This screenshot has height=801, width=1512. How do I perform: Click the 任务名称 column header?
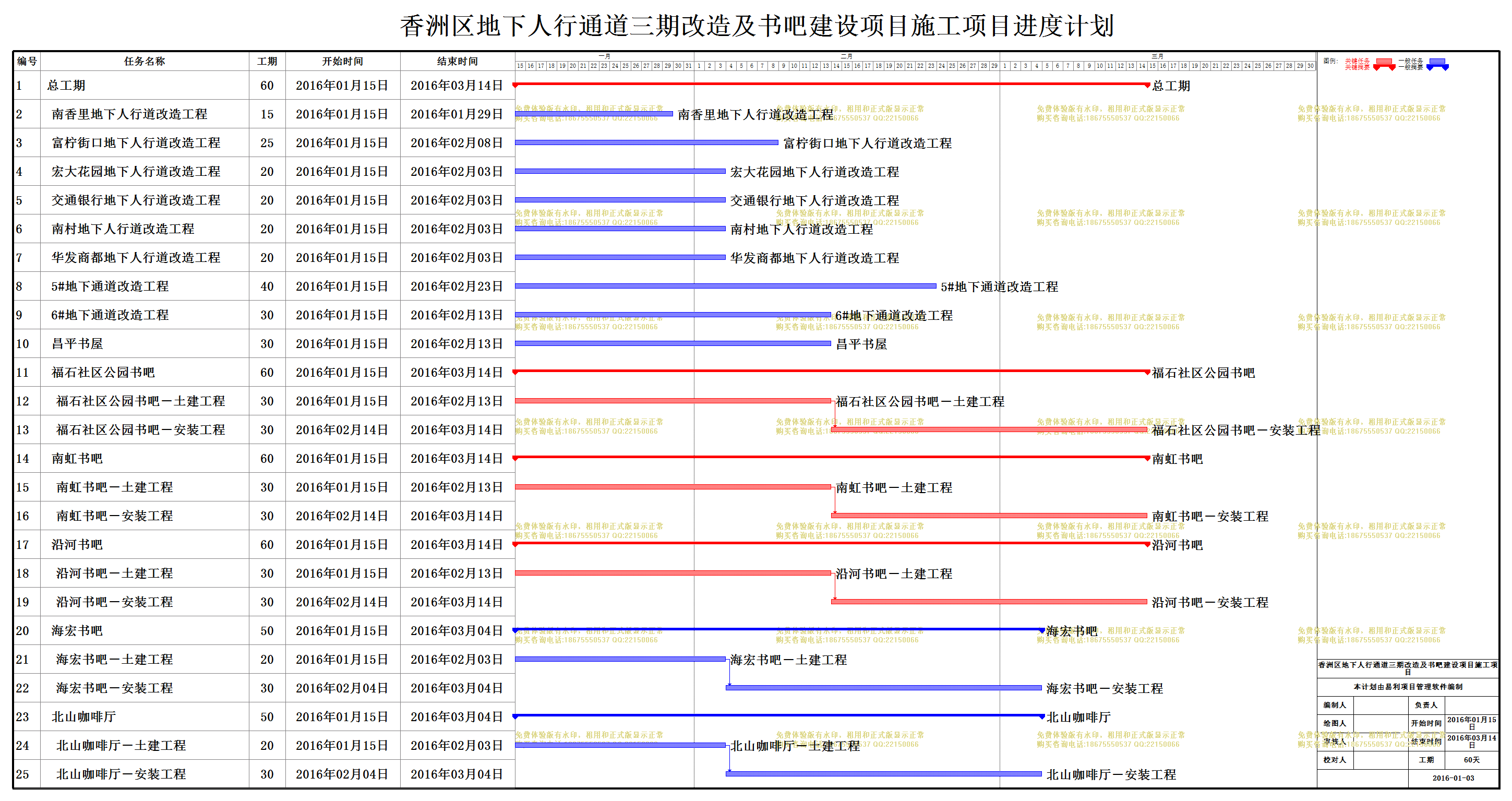click(x=145, y=61)
